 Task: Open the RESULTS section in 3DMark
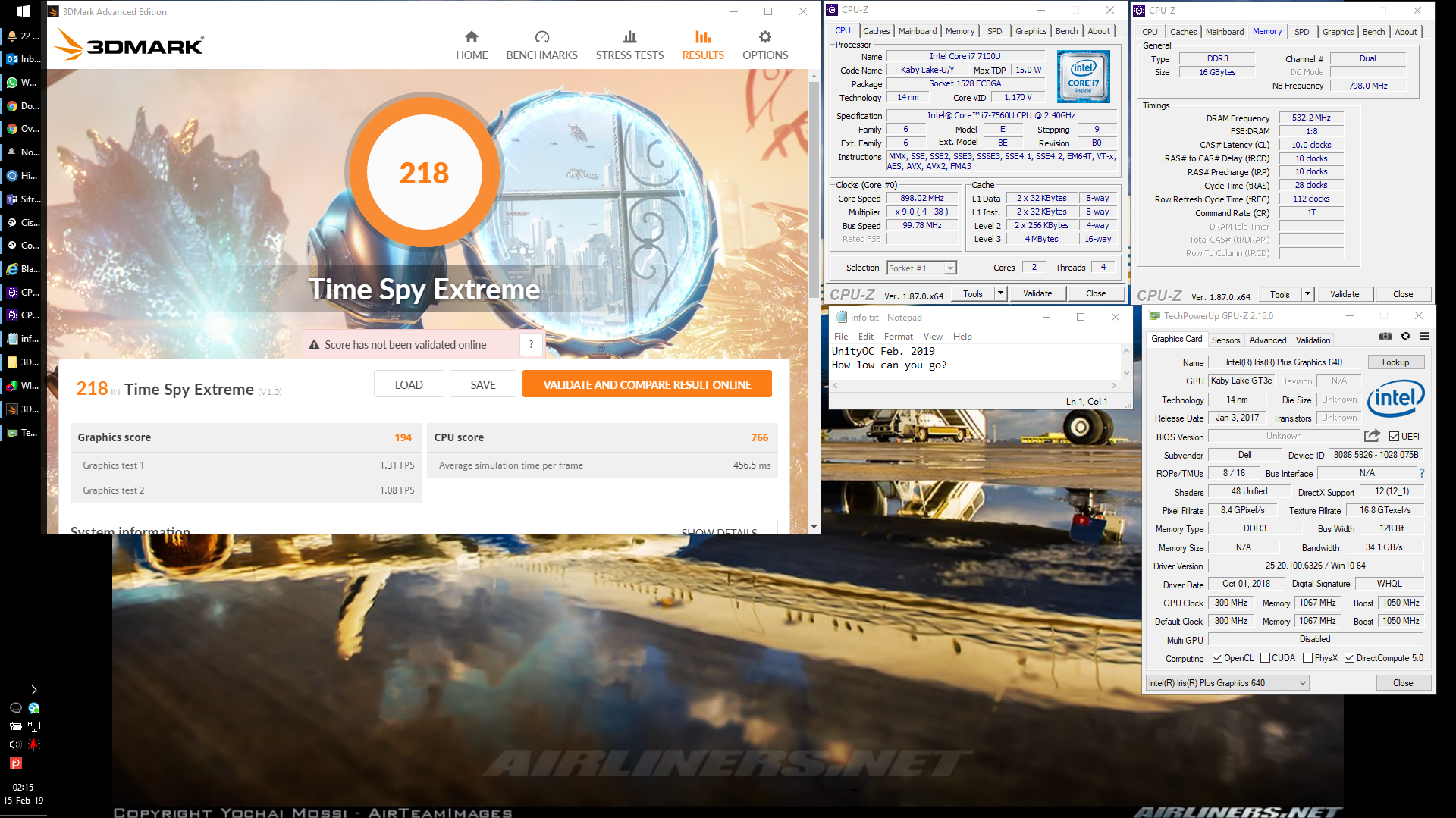[x=703, y=45]
